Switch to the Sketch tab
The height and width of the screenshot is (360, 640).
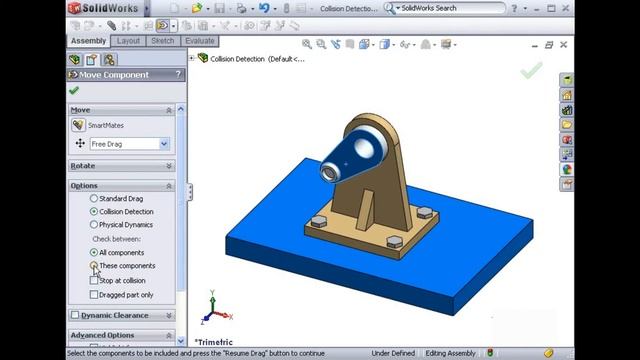(162, 41)
